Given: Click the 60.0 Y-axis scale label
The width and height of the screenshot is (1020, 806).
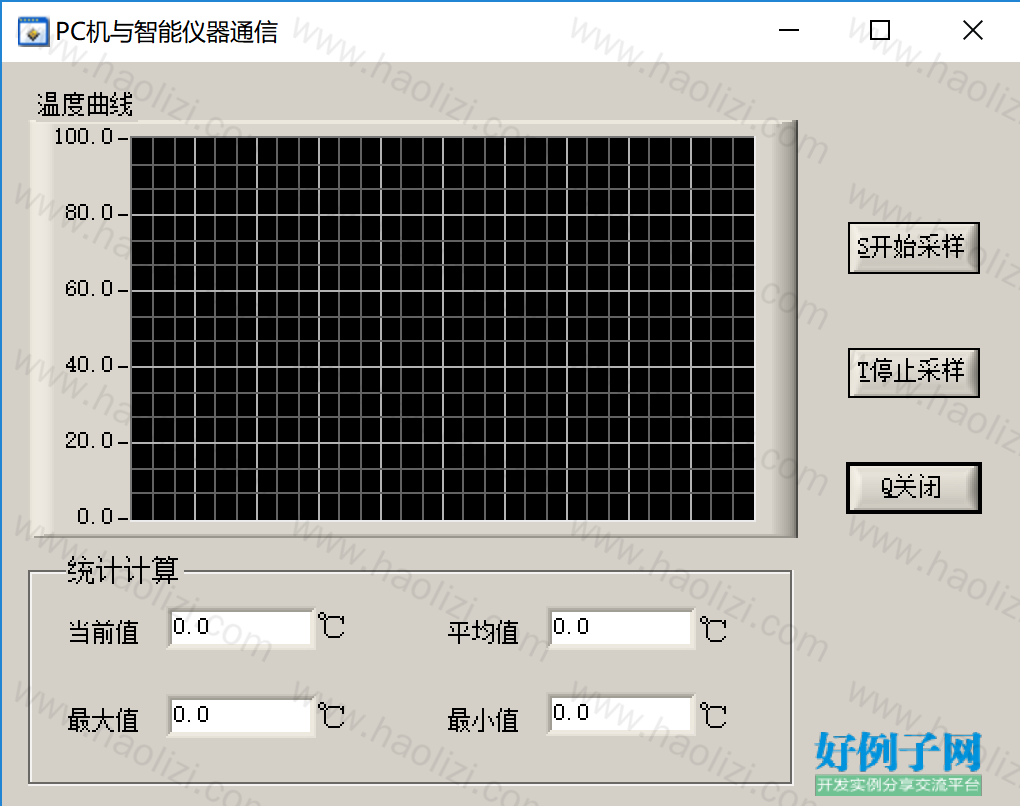Looking at the screenshot, I should pyautogui.click(x=88, y=289).
